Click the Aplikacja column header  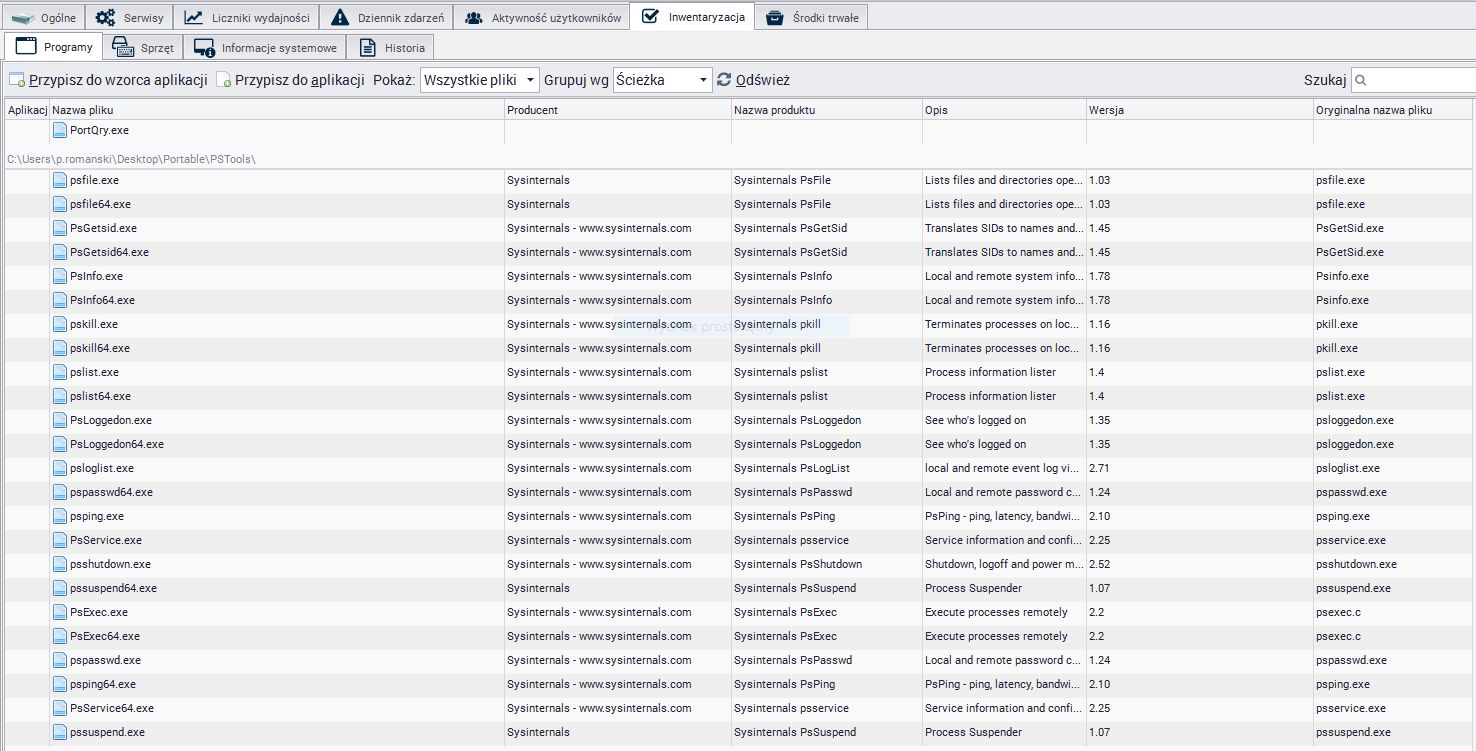coord(27,110)
